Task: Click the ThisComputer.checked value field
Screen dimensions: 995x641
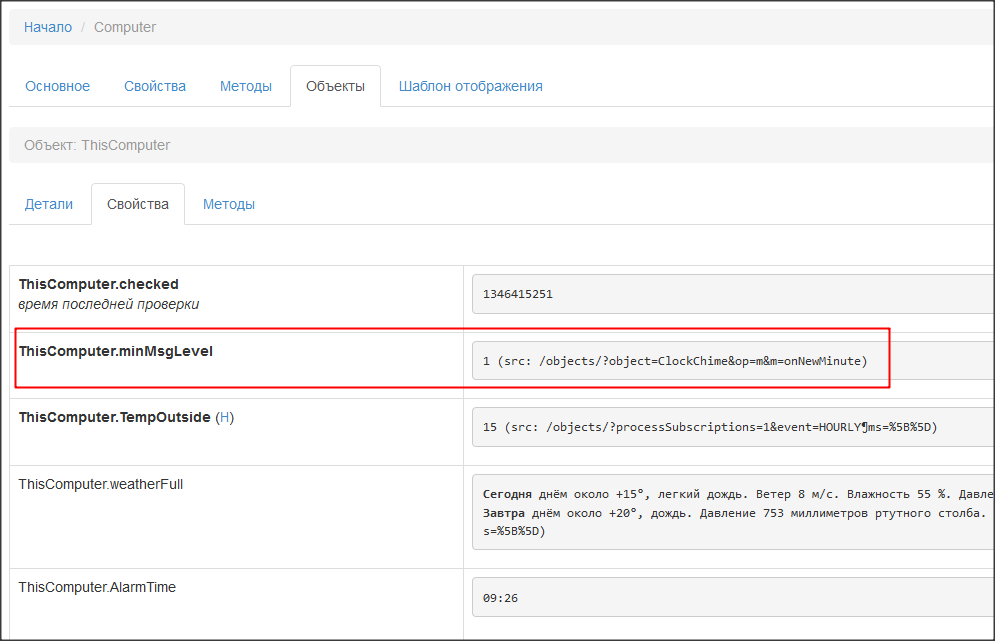Action: click(x=730, y=294)
